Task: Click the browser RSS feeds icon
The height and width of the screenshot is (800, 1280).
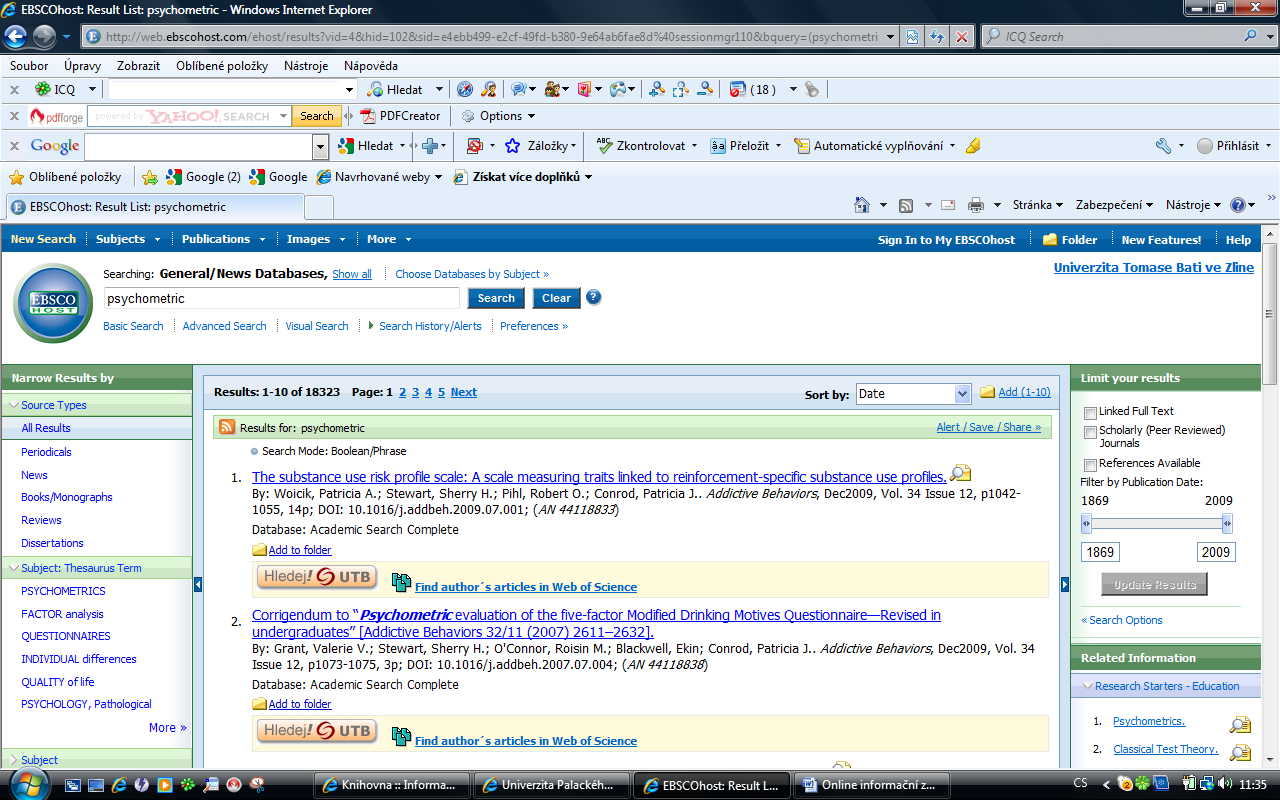Action: [x=906, y=205]
